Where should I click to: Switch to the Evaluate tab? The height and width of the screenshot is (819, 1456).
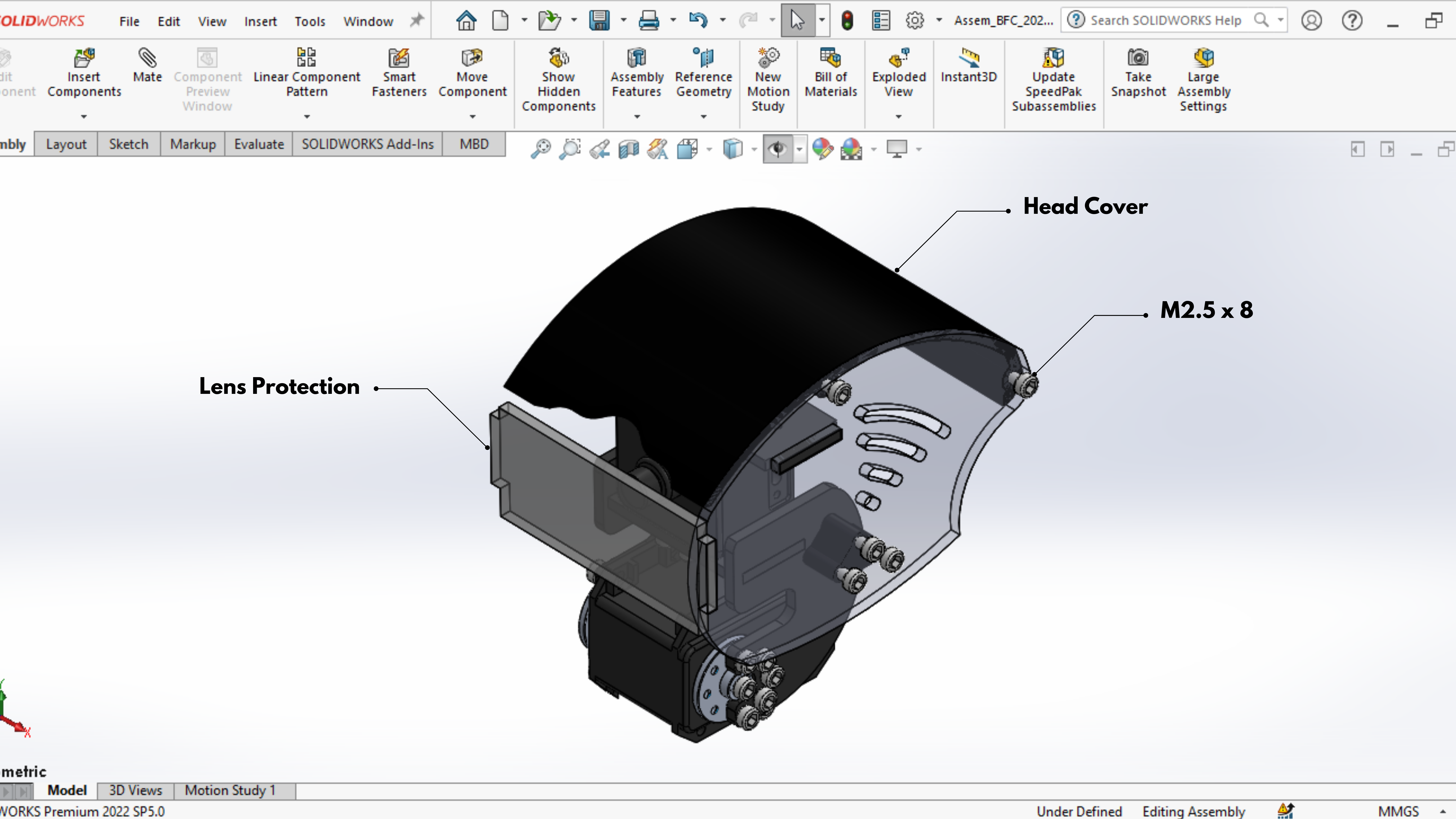259,144
